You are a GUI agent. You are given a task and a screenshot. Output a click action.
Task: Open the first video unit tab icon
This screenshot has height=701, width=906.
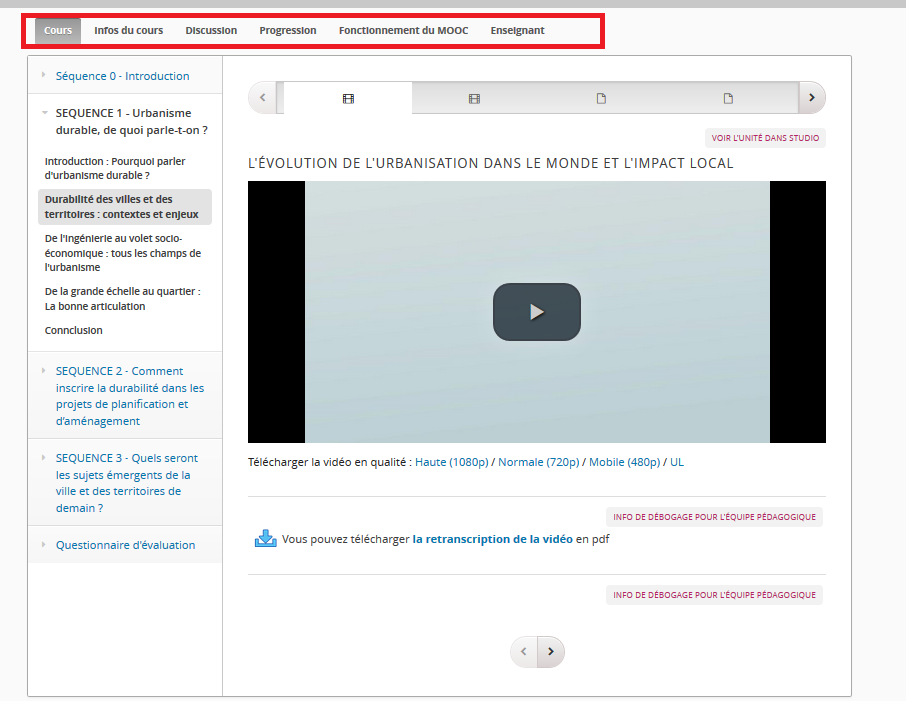[x=348, y=99]
